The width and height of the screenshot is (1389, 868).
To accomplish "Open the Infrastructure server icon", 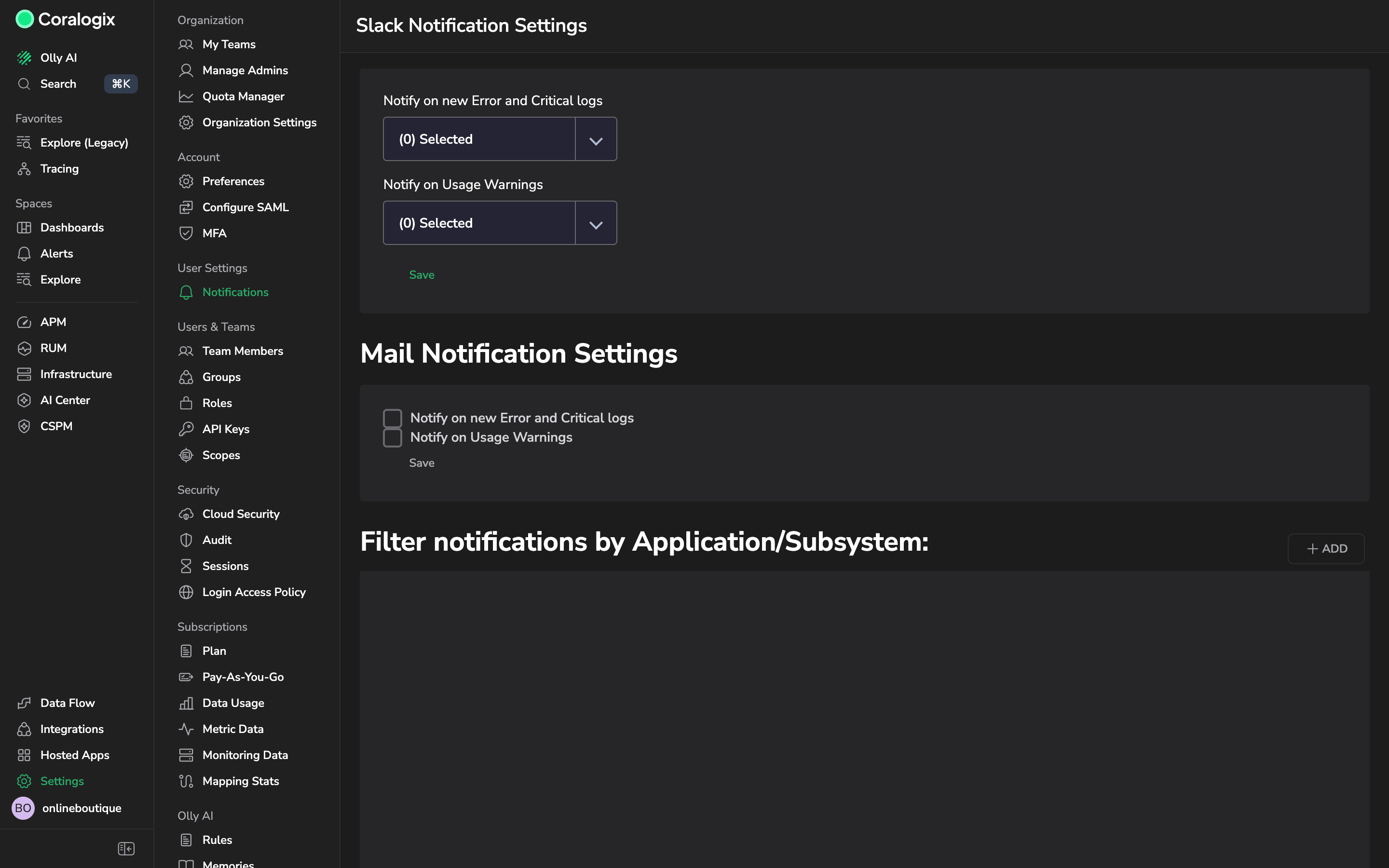I will coord(24,374).
